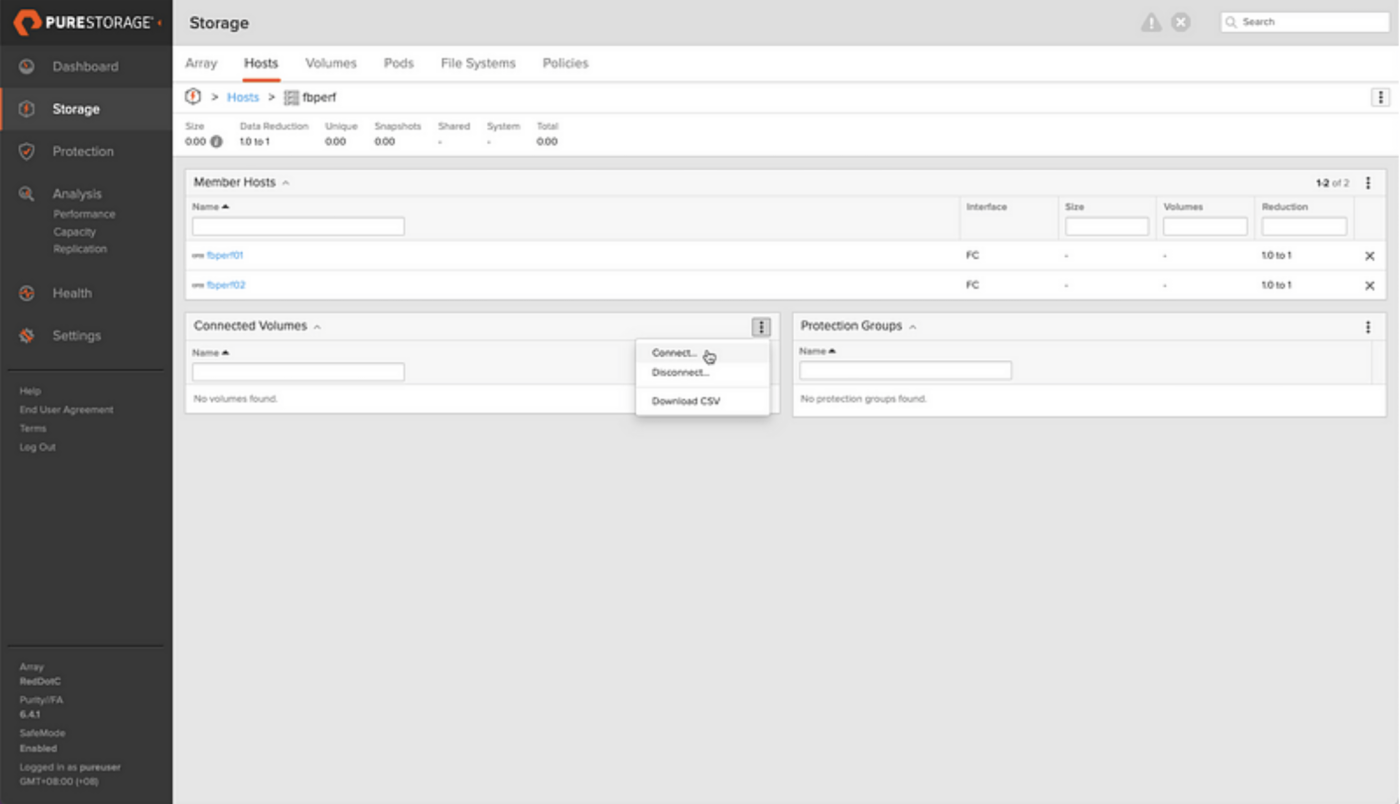Click the Pure Storage logo
Image resolution: width=1400 pixels, height=804 pixels.
(87, 22)
